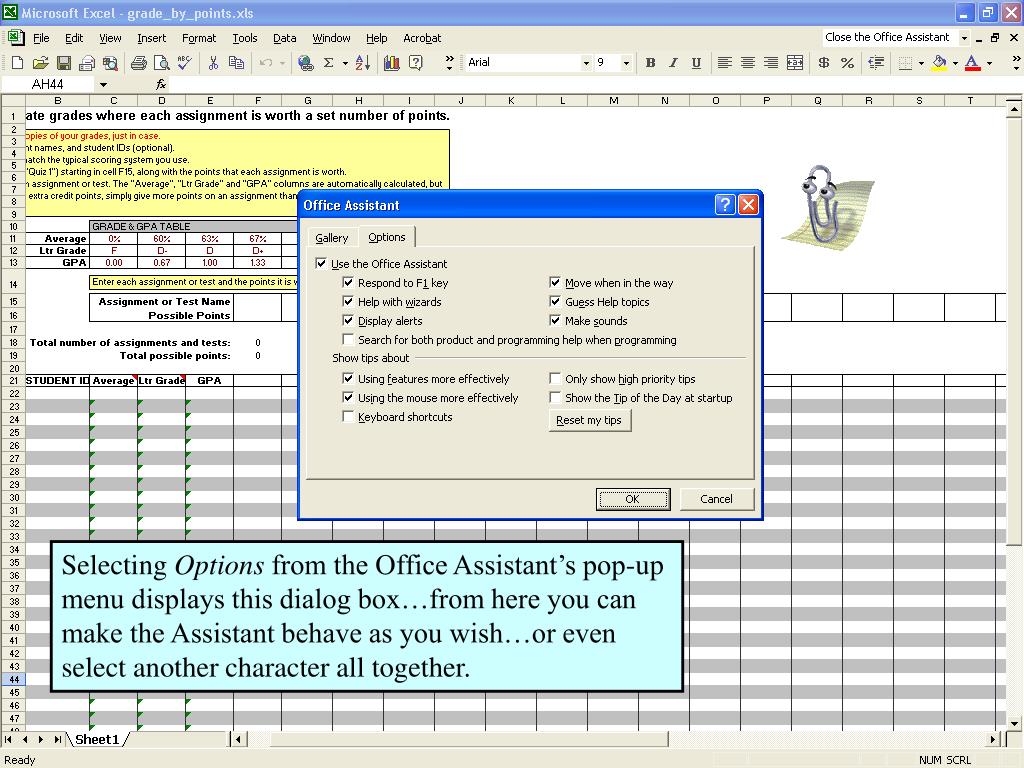The image size is (1024, 768).
Task: Select the Sheet1 worksheet tab
Action: pos(97,739)
